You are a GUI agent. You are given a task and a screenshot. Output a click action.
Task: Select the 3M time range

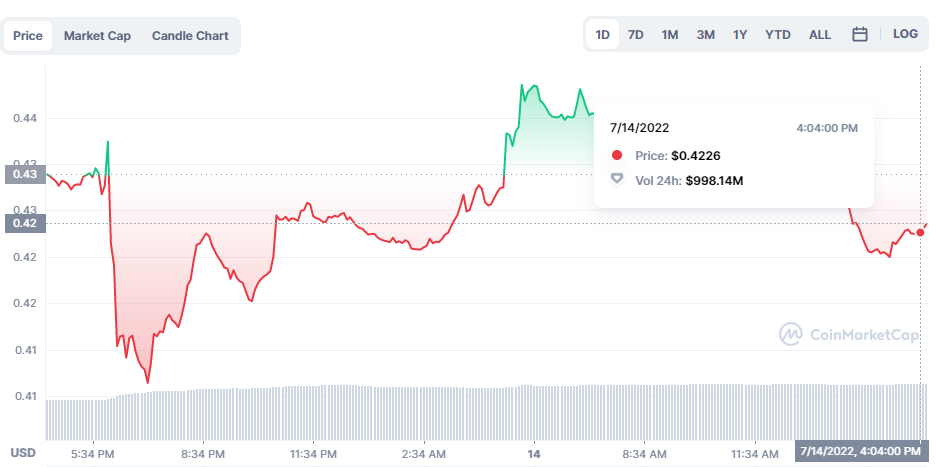click(706, 35)
